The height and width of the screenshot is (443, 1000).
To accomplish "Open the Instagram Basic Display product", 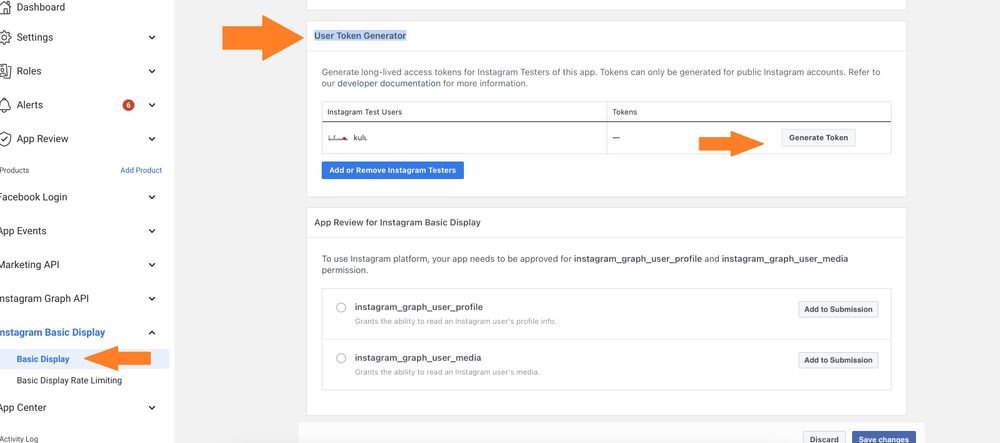I will tap(52, 333).
